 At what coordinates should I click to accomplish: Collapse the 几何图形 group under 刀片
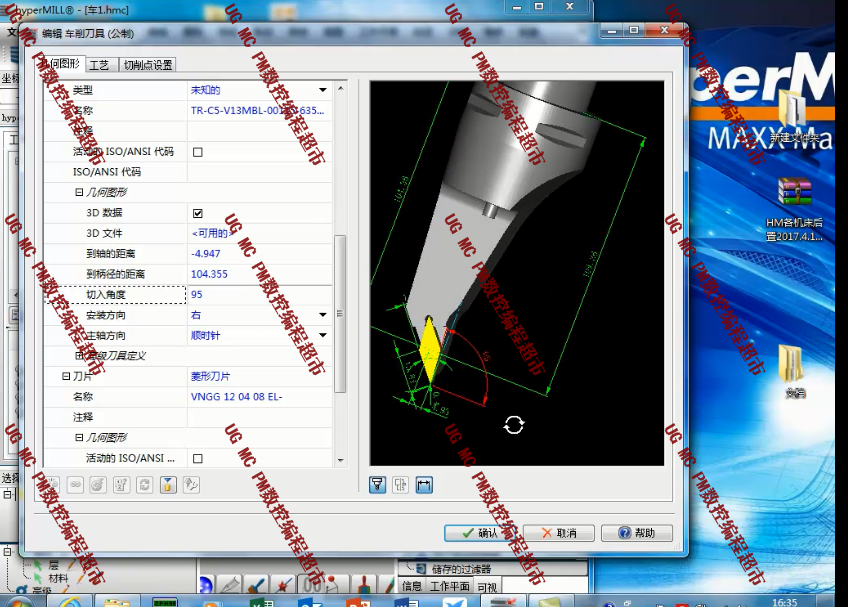click(x=79, y=437)
